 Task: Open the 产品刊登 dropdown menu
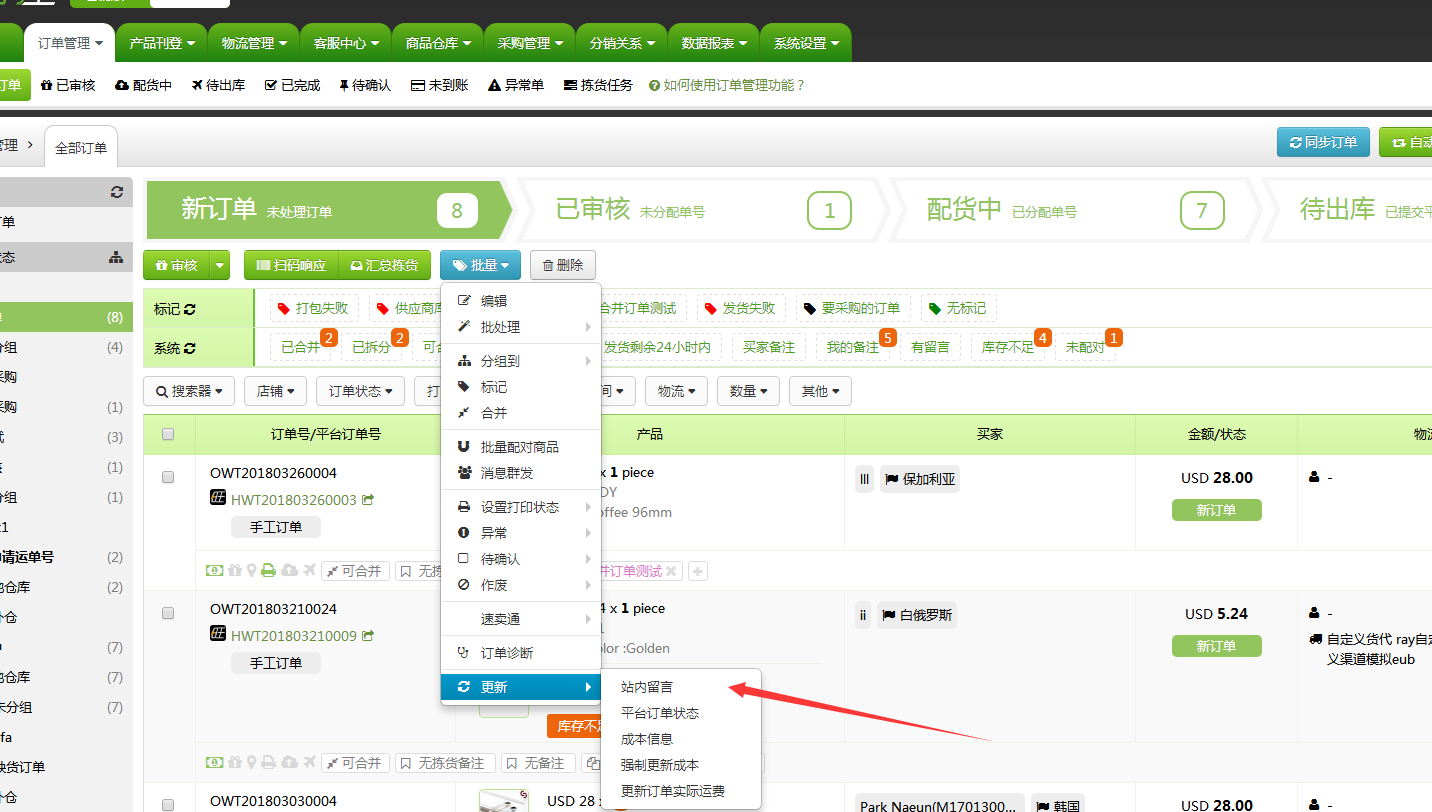(162, 43)
